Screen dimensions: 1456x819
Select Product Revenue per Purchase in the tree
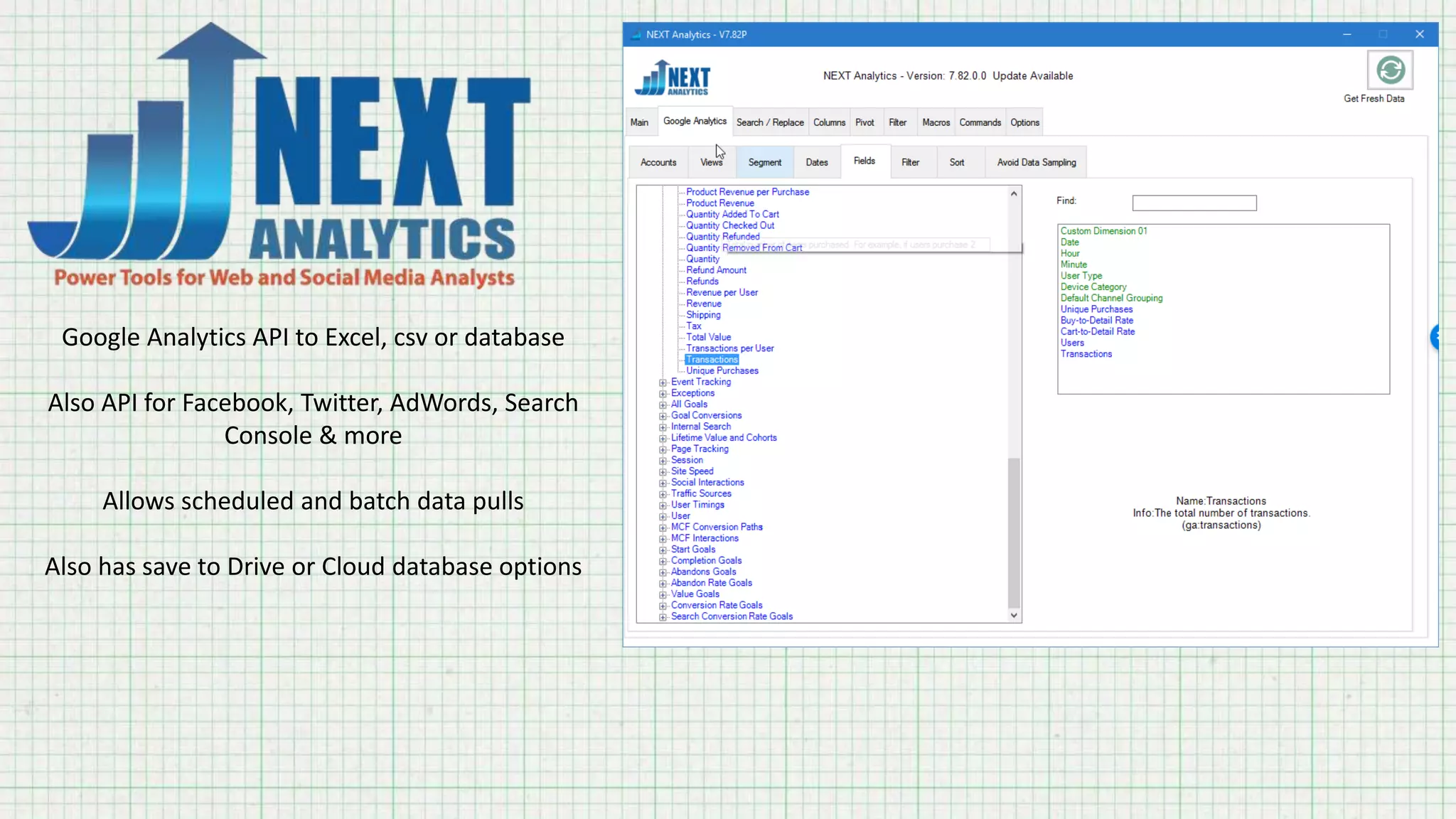[x=747, y=192]
